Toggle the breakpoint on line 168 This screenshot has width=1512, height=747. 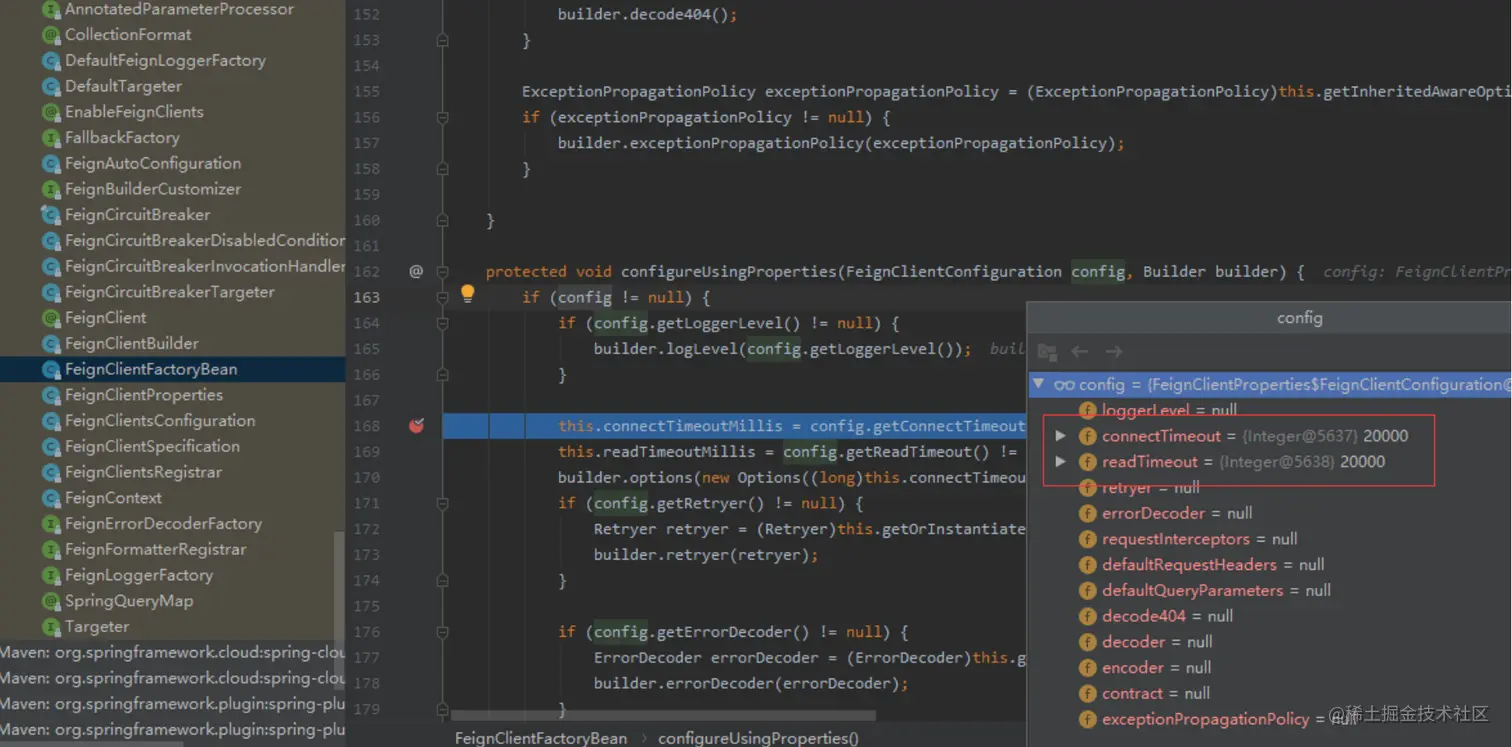pos(417,426)
